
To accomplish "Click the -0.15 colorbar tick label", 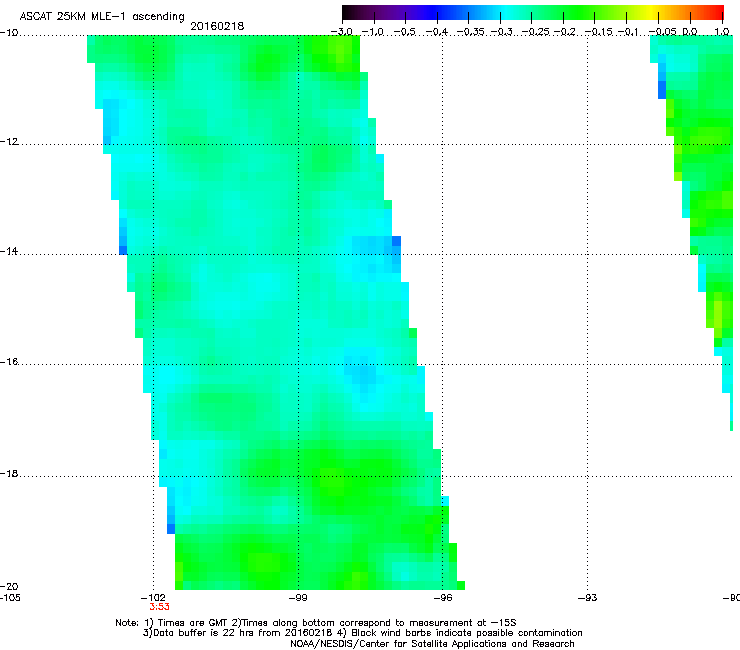I will [598, 32].
